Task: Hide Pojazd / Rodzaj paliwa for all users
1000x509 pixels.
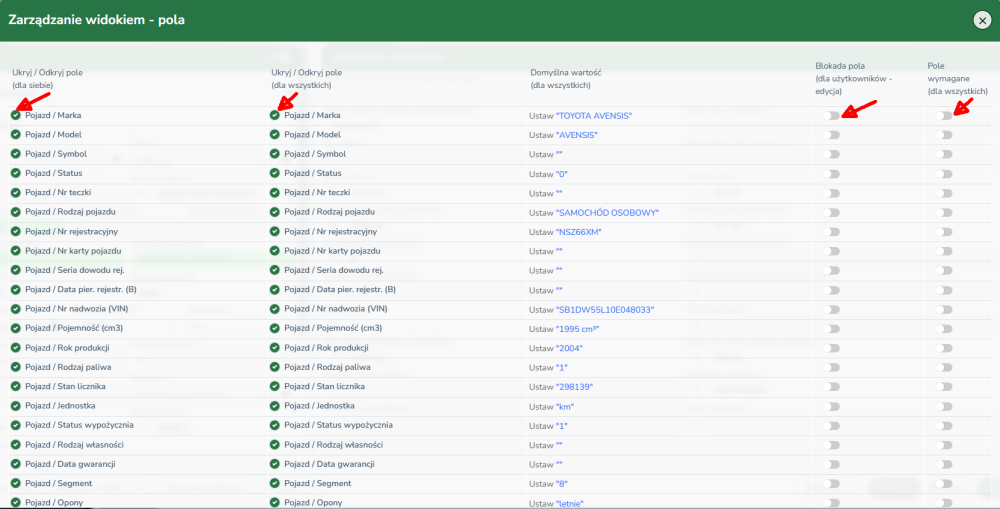Action: [x=274, y=367]
